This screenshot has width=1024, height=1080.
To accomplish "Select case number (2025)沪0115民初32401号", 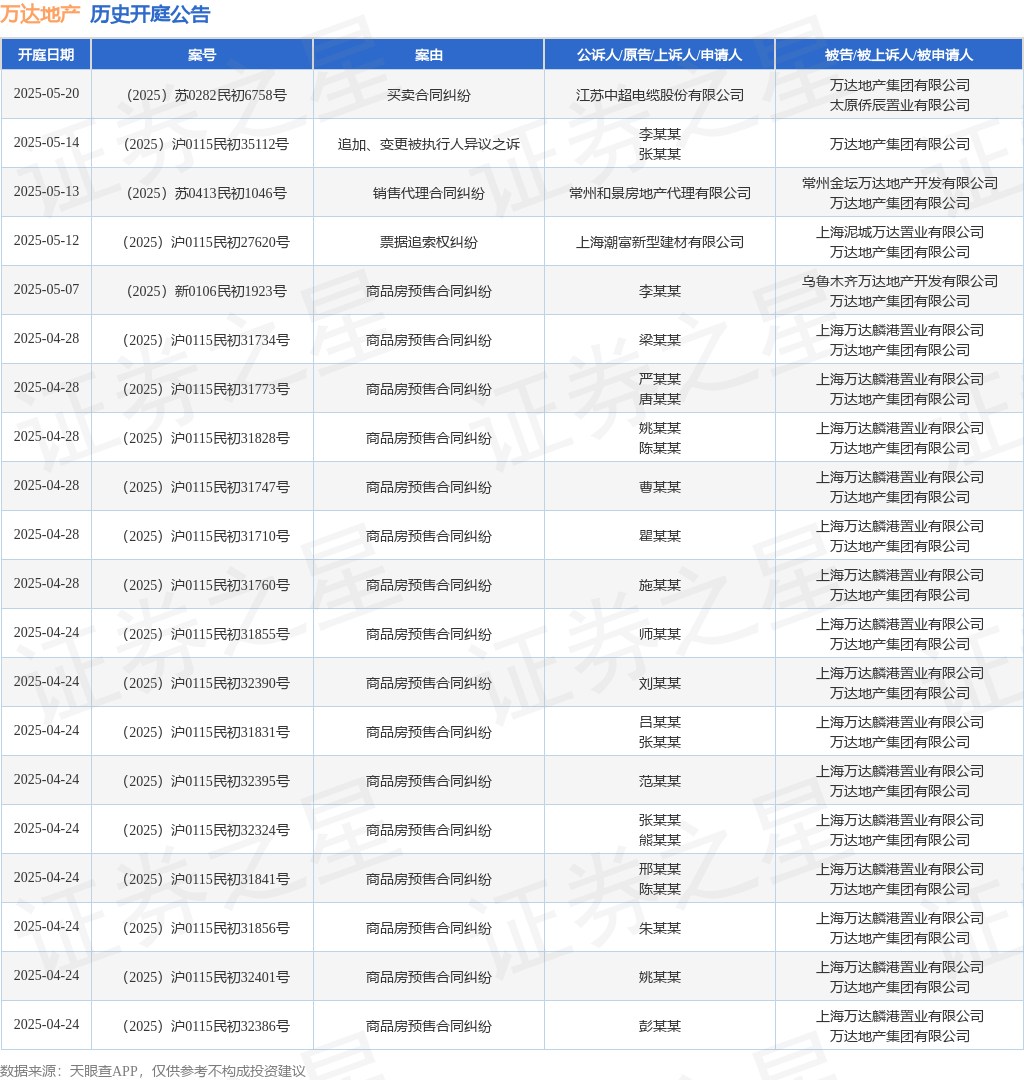I will [x=206, y=976].
